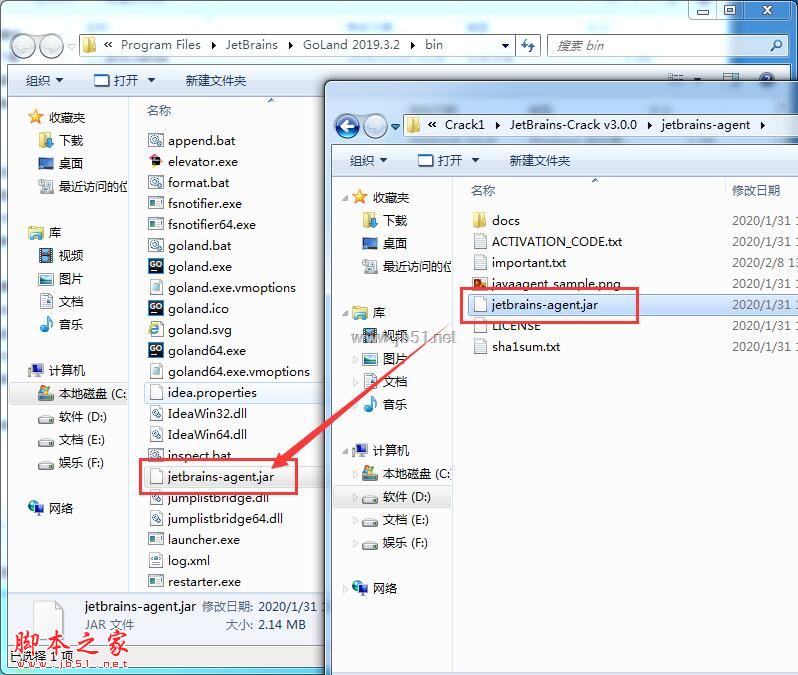Click refresh icon next to bin address bar
798x675 pixels.
[x=528, y=46]
